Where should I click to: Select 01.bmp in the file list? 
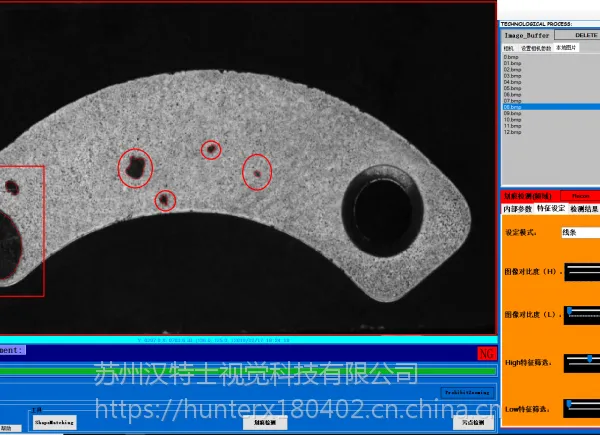pos(512,63)
